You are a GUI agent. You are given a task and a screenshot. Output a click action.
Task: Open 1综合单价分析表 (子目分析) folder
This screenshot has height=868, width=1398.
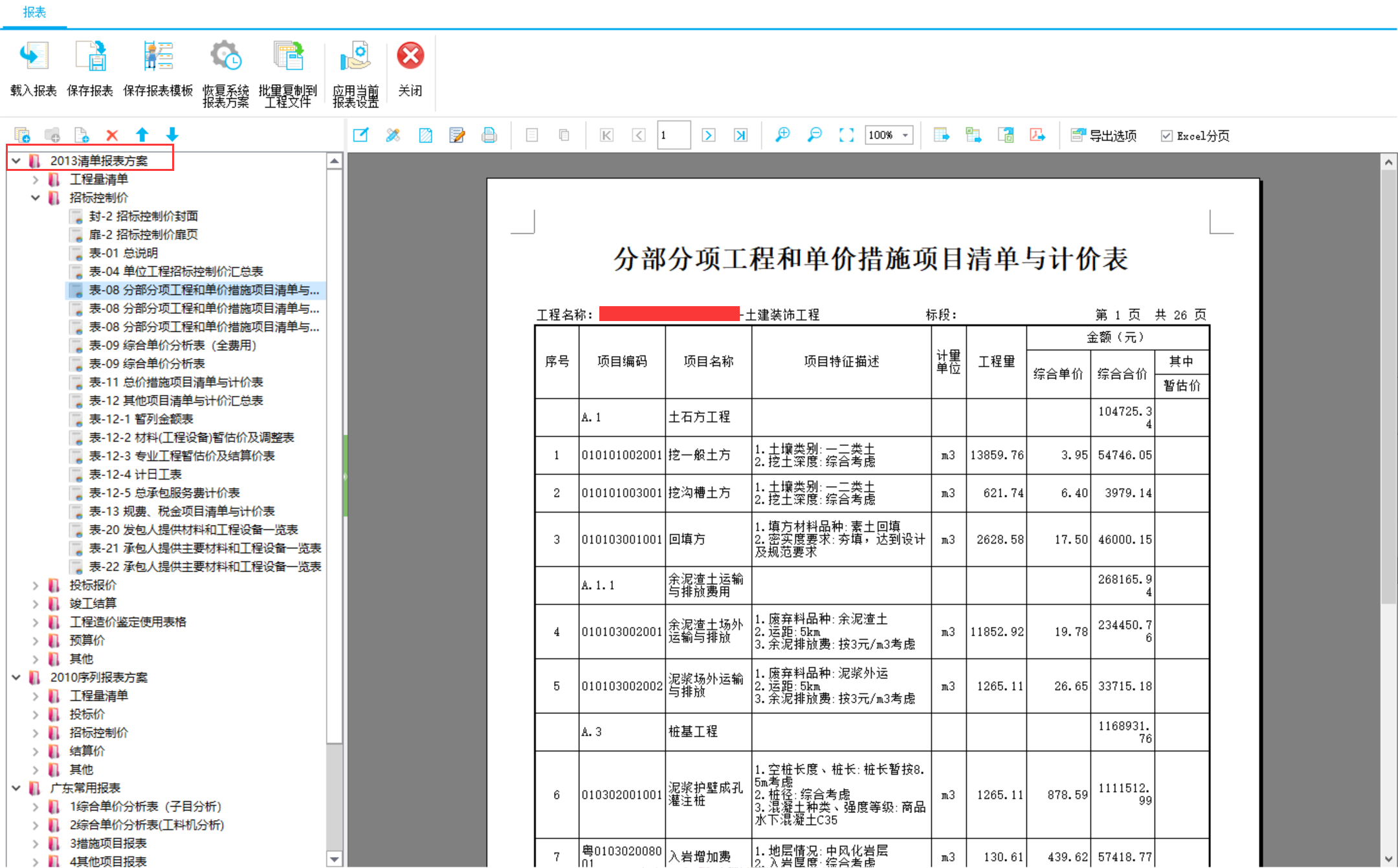click(x=146, y=807)
